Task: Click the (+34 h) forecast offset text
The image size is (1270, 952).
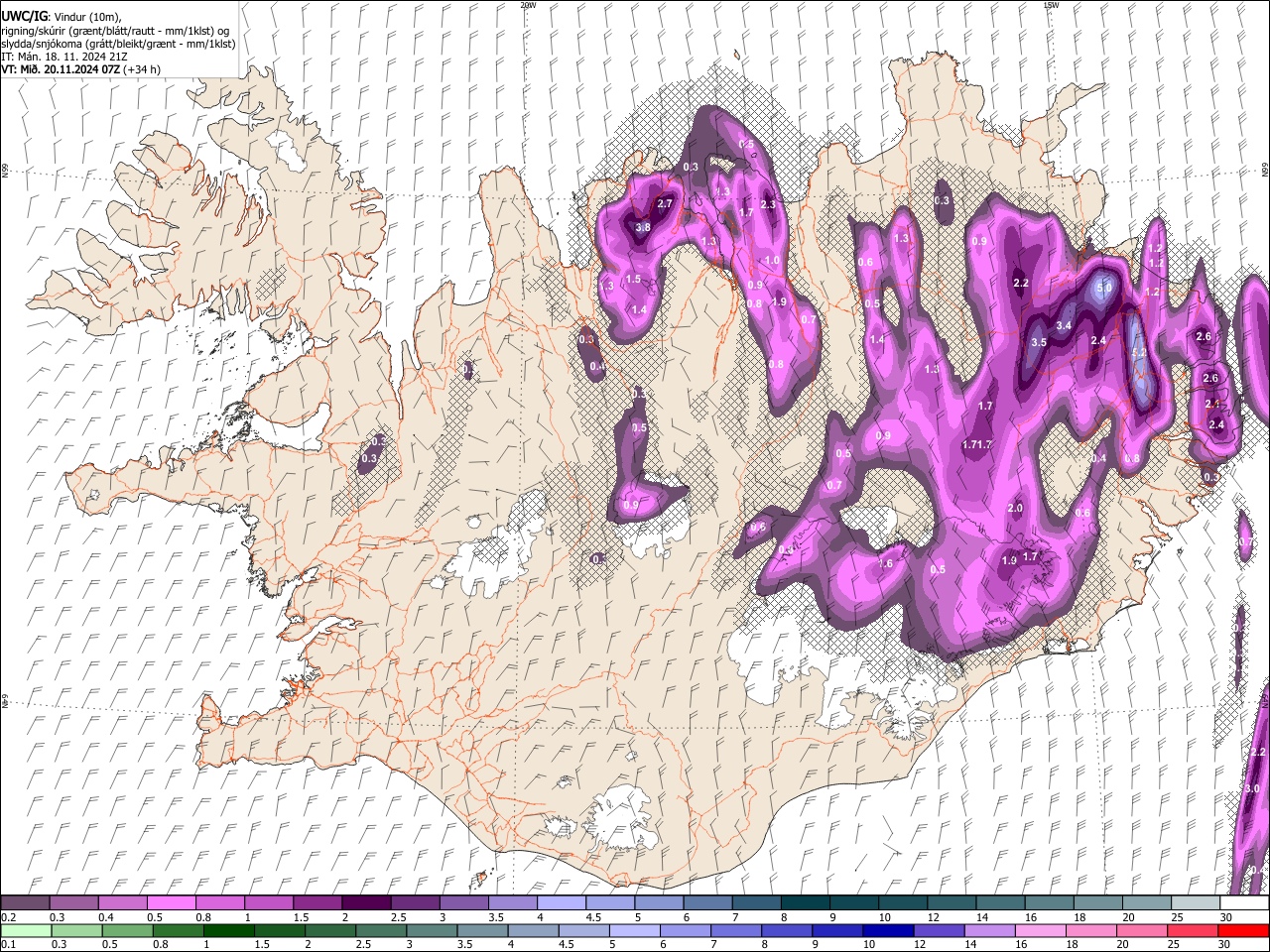Action: point(143,69)
